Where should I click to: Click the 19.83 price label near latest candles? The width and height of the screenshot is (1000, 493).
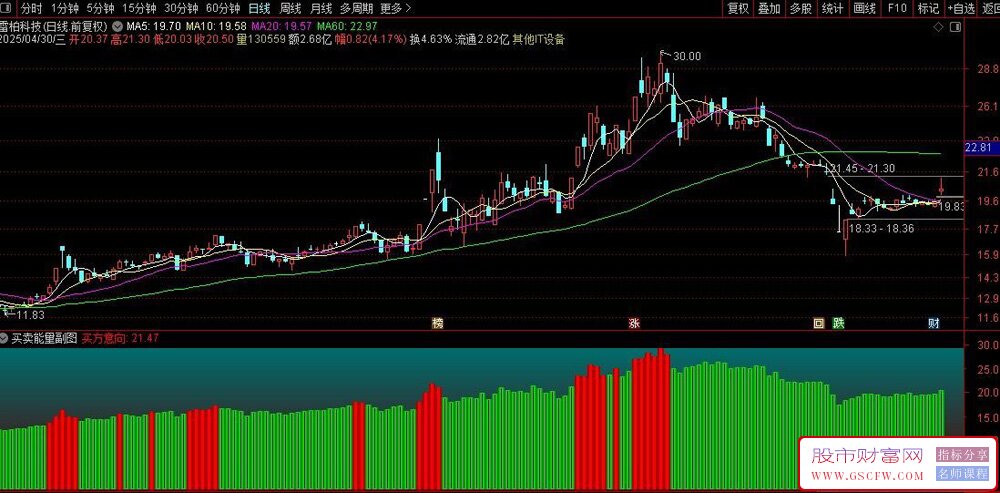coord(951,207)
